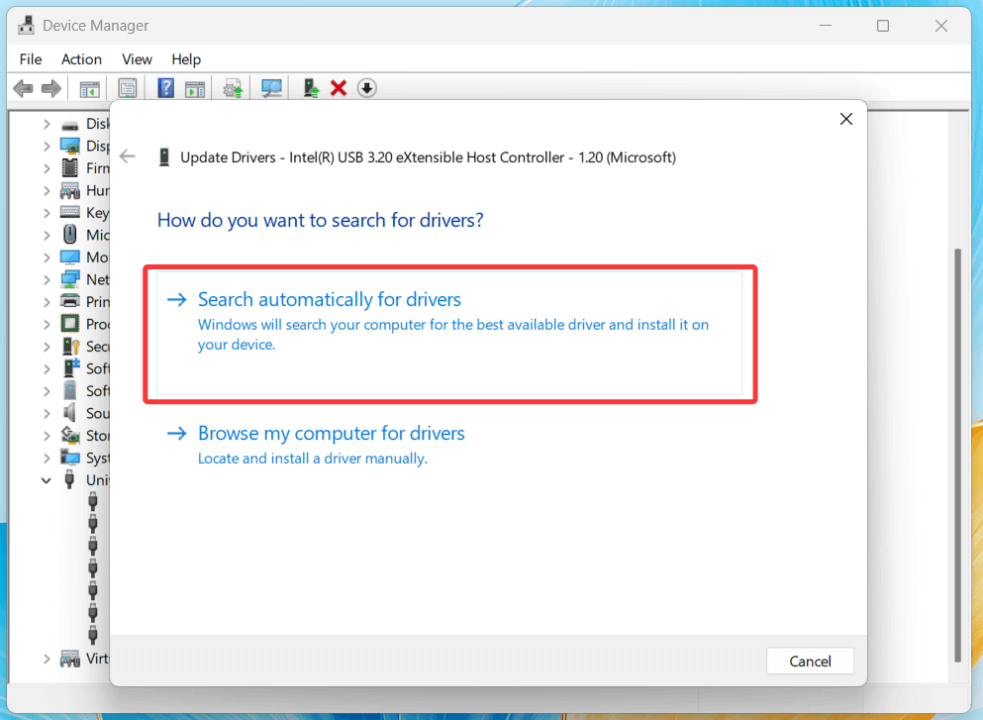The image size is (983, 720).
Task: Expand the Disk drives tree node
Action: (x=46, y=124)
